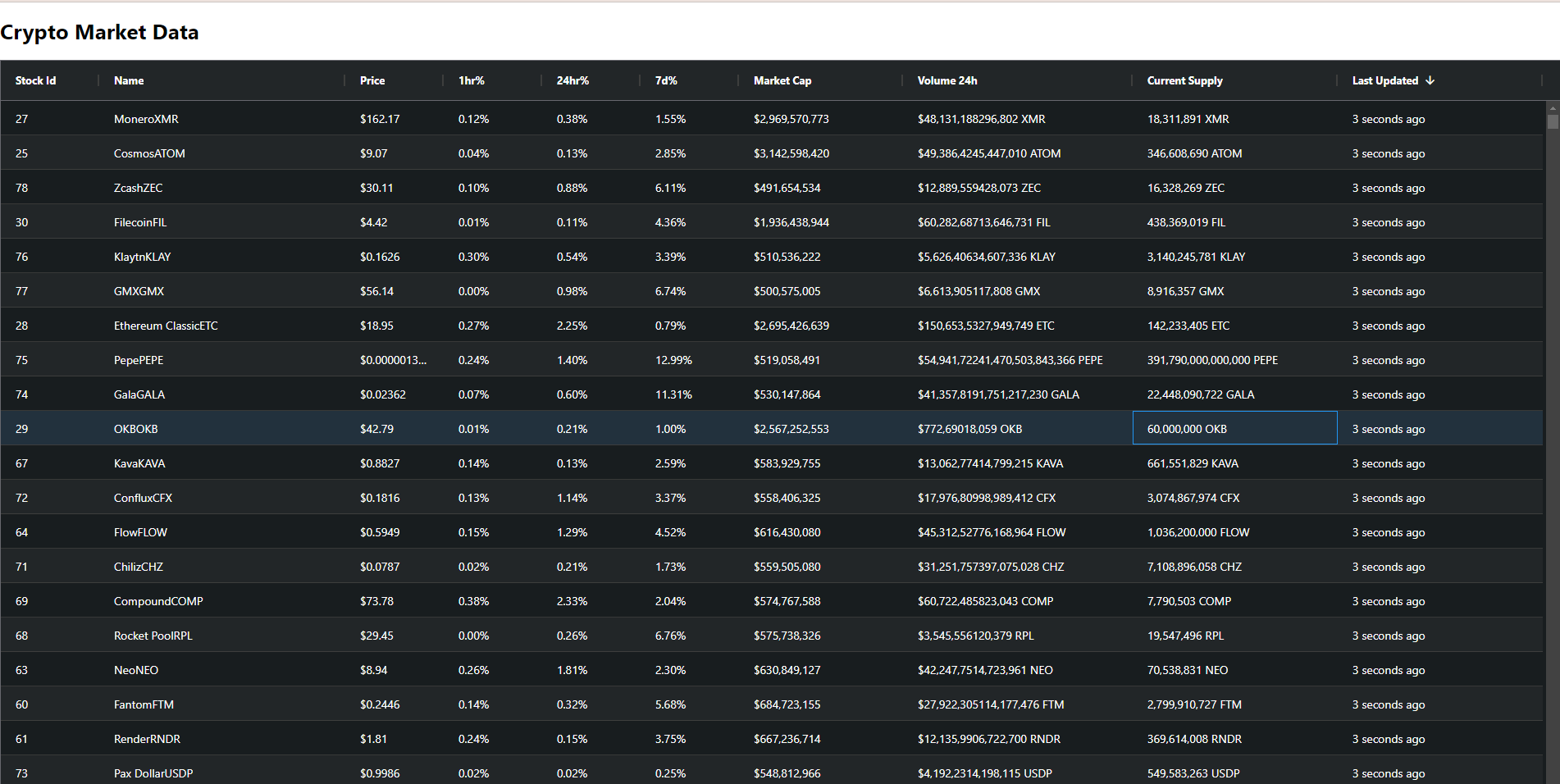Select the FlowFLOW name cell

click(222, 532)
